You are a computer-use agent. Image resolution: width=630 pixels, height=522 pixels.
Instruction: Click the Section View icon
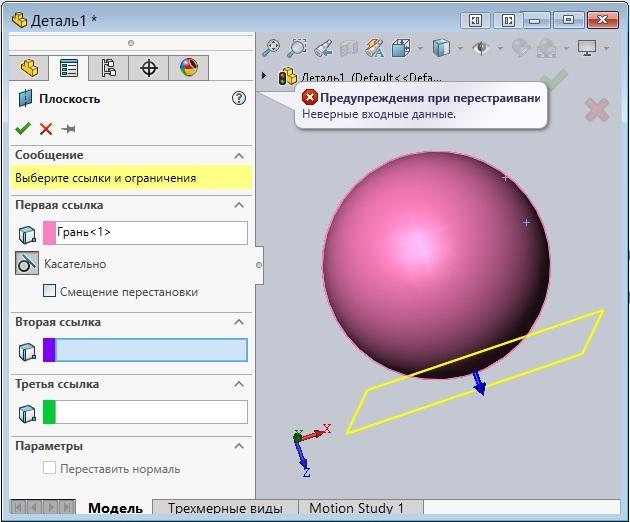pos(349,49)
